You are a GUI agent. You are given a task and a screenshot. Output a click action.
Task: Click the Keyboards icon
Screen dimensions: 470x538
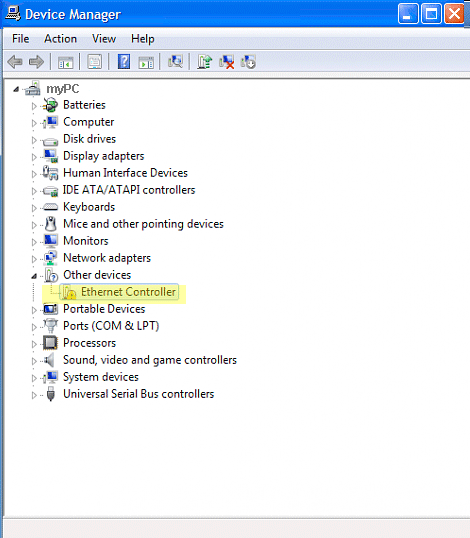(51, 207)
